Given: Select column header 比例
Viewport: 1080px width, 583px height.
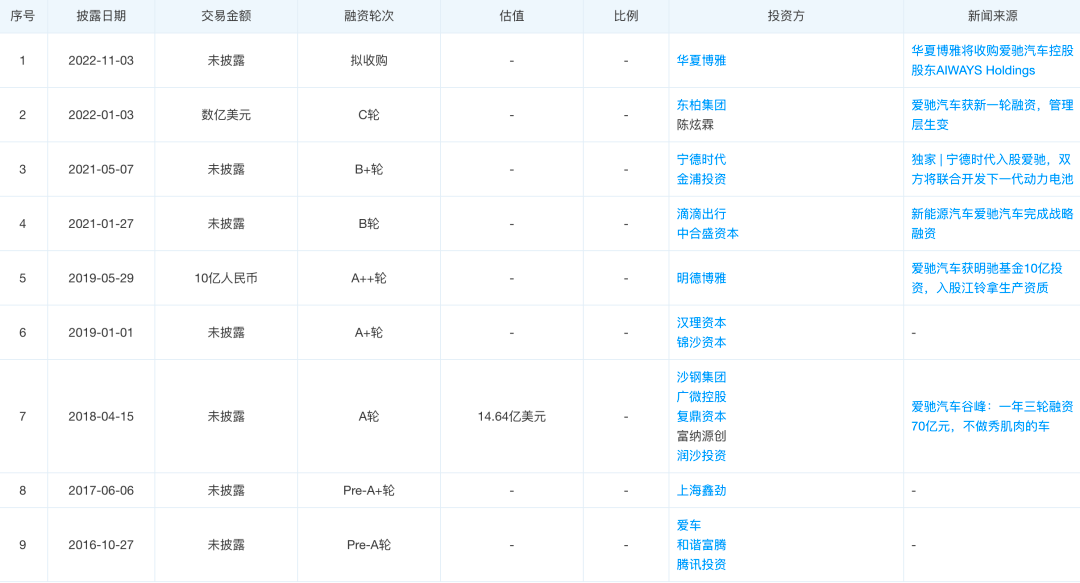Looking at the screenshot, I should (626, 16).
